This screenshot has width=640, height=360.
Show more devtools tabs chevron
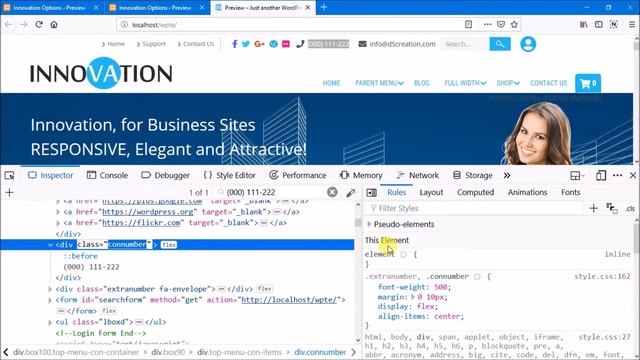507,176
